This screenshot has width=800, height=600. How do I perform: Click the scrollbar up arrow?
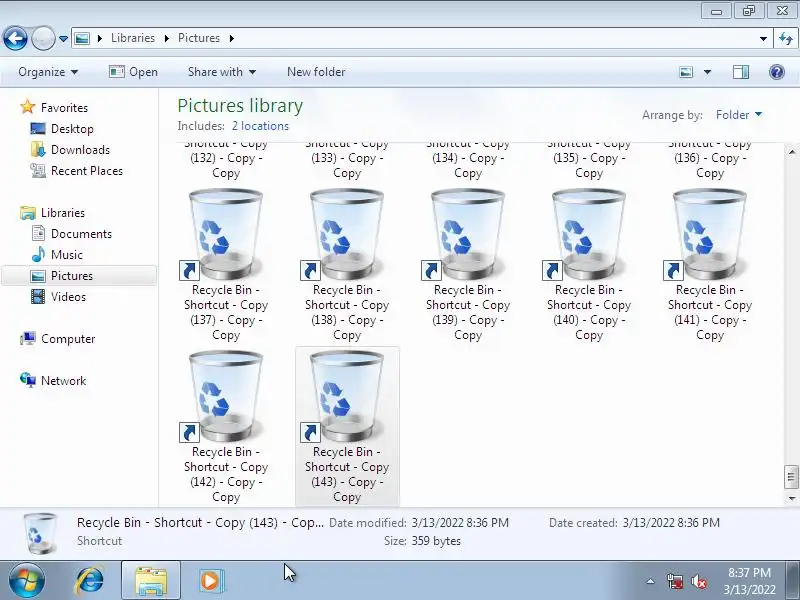791,152
